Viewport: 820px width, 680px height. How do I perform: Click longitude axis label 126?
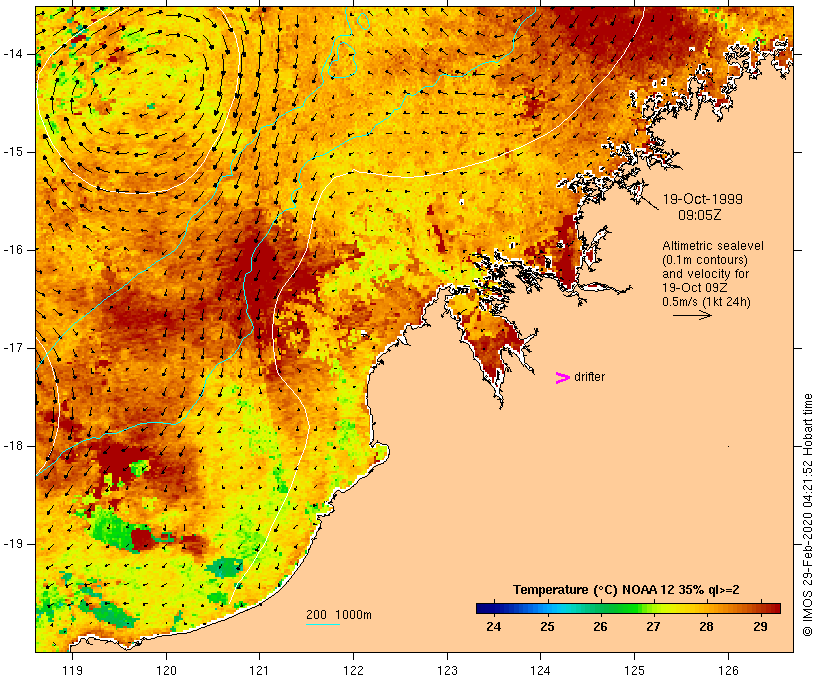(x=728, y=670)
